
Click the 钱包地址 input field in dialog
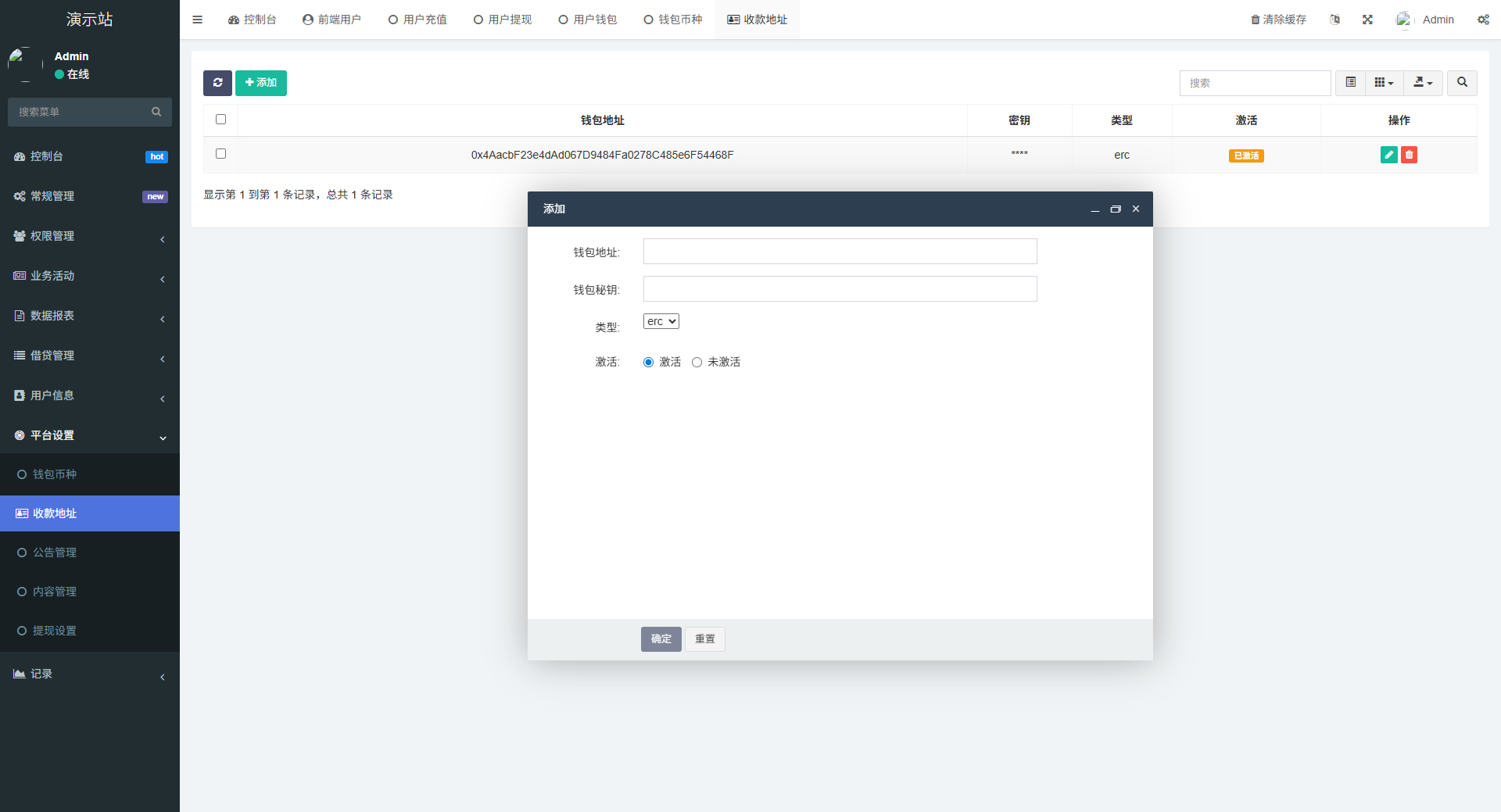tap(839, 251)
